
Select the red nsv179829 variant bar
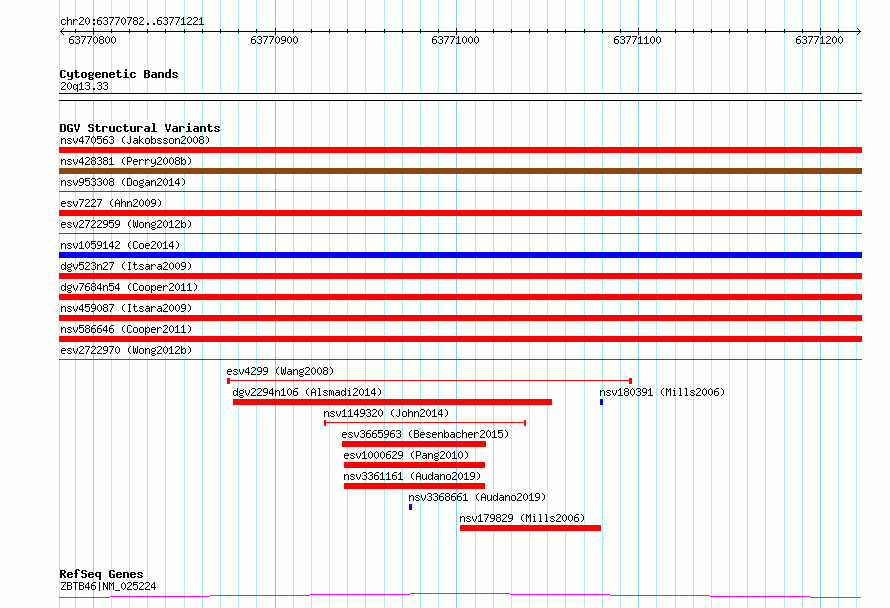click(x=530, y=528)
